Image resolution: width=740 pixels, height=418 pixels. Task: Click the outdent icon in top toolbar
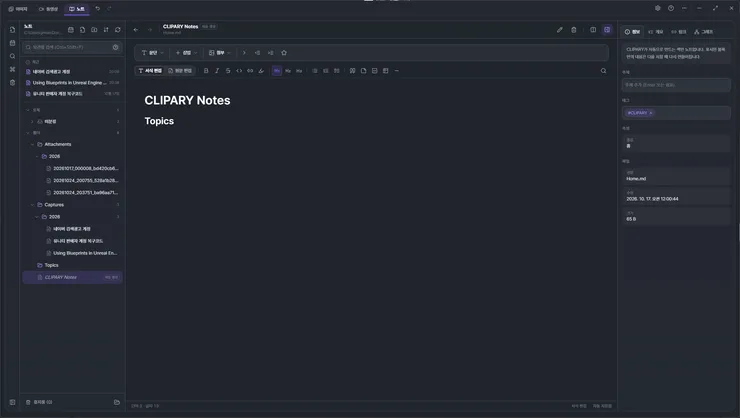(257, 53)
